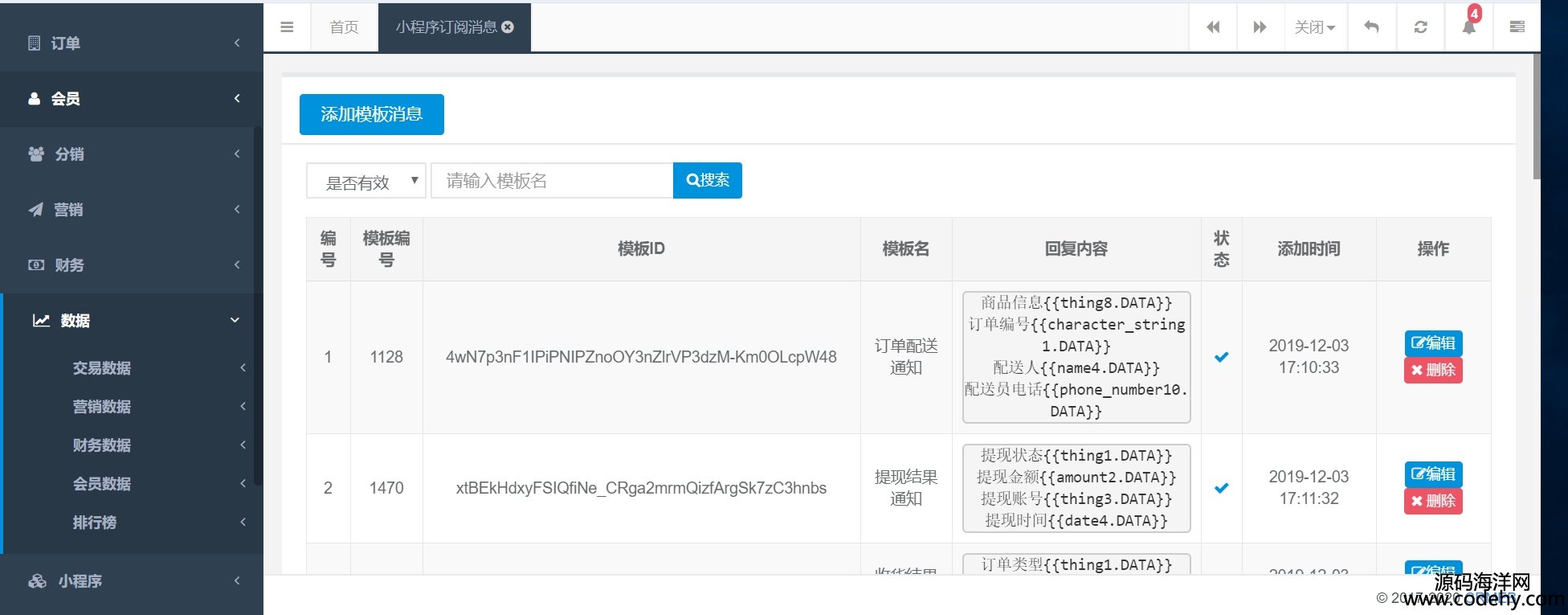
Task: Close the 小程序订阅消息 tab
Action: point(508,27)
